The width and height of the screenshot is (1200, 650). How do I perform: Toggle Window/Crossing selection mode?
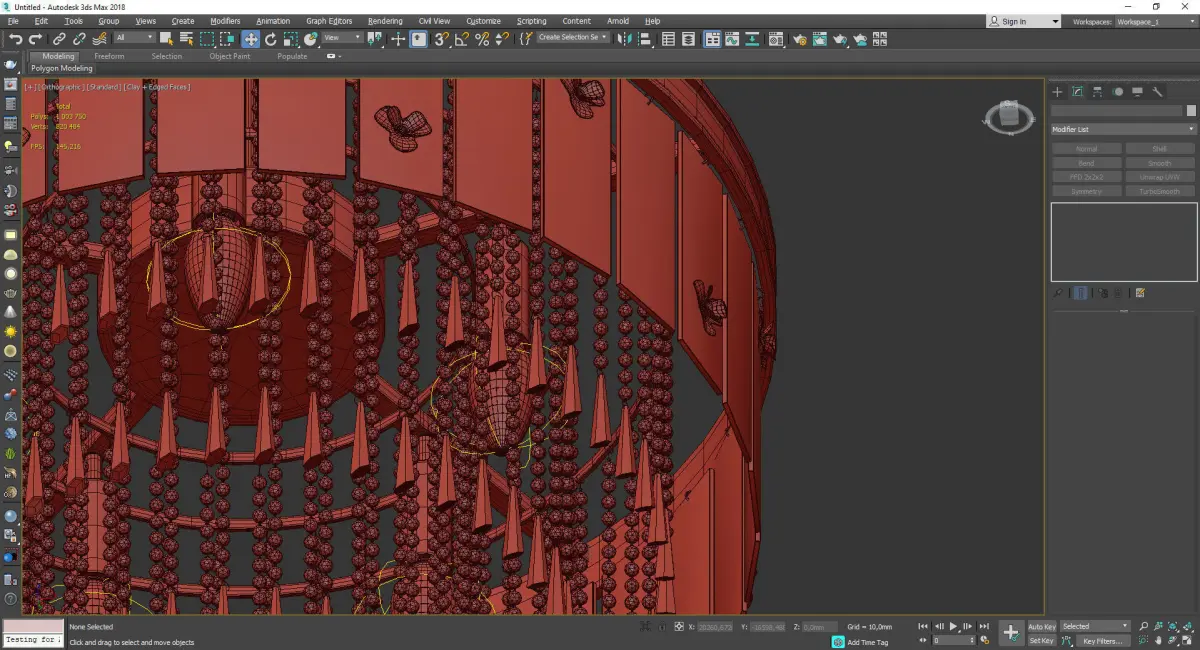pyautogui.click(x=228, y=39)
